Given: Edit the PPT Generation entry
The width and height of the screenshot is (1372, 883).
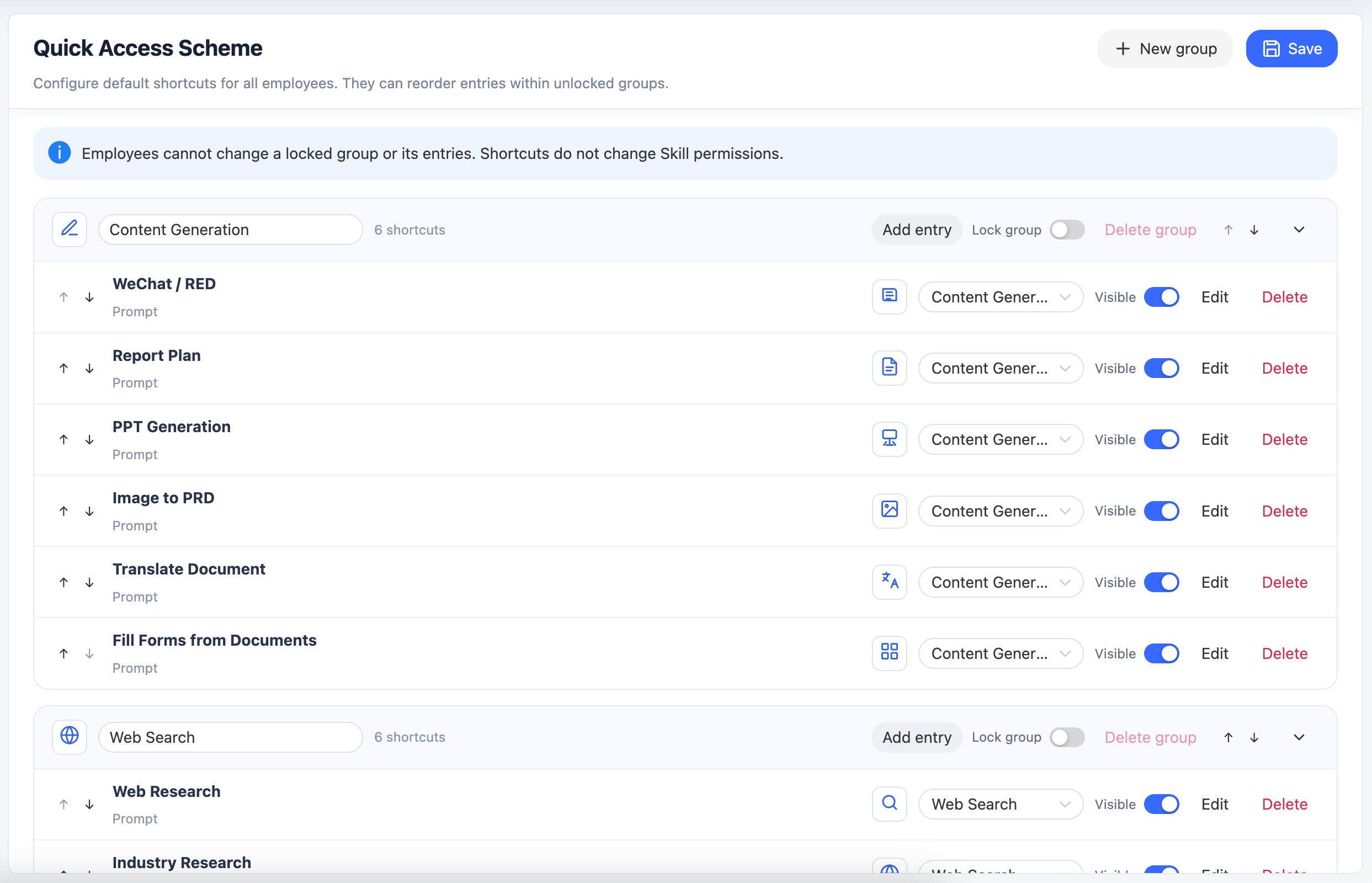Looking at the screenshot, I should click(x=1214, y=440).
